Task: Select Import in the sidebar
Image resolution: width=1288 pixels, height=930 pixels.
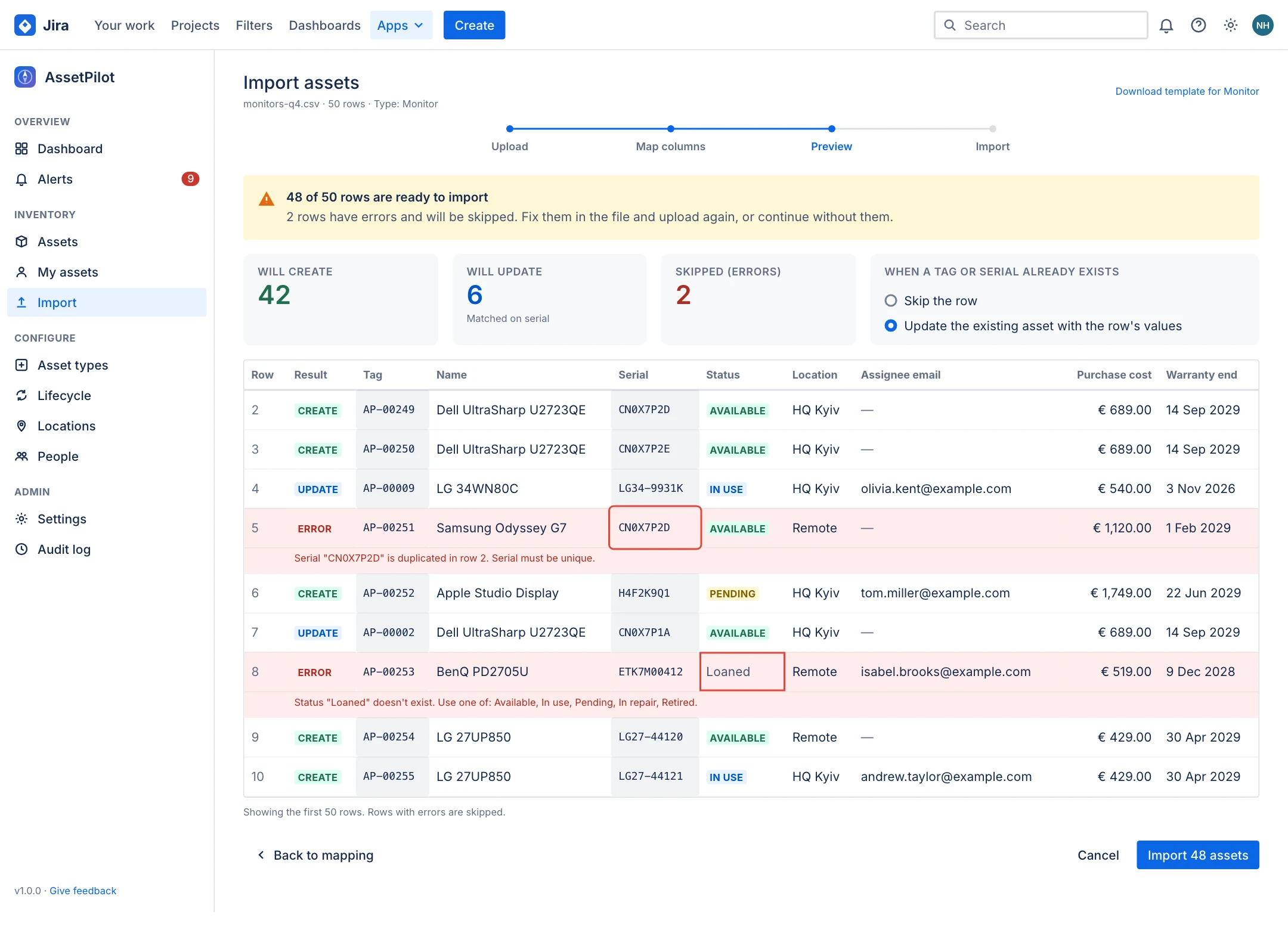Action: (107, 302)
